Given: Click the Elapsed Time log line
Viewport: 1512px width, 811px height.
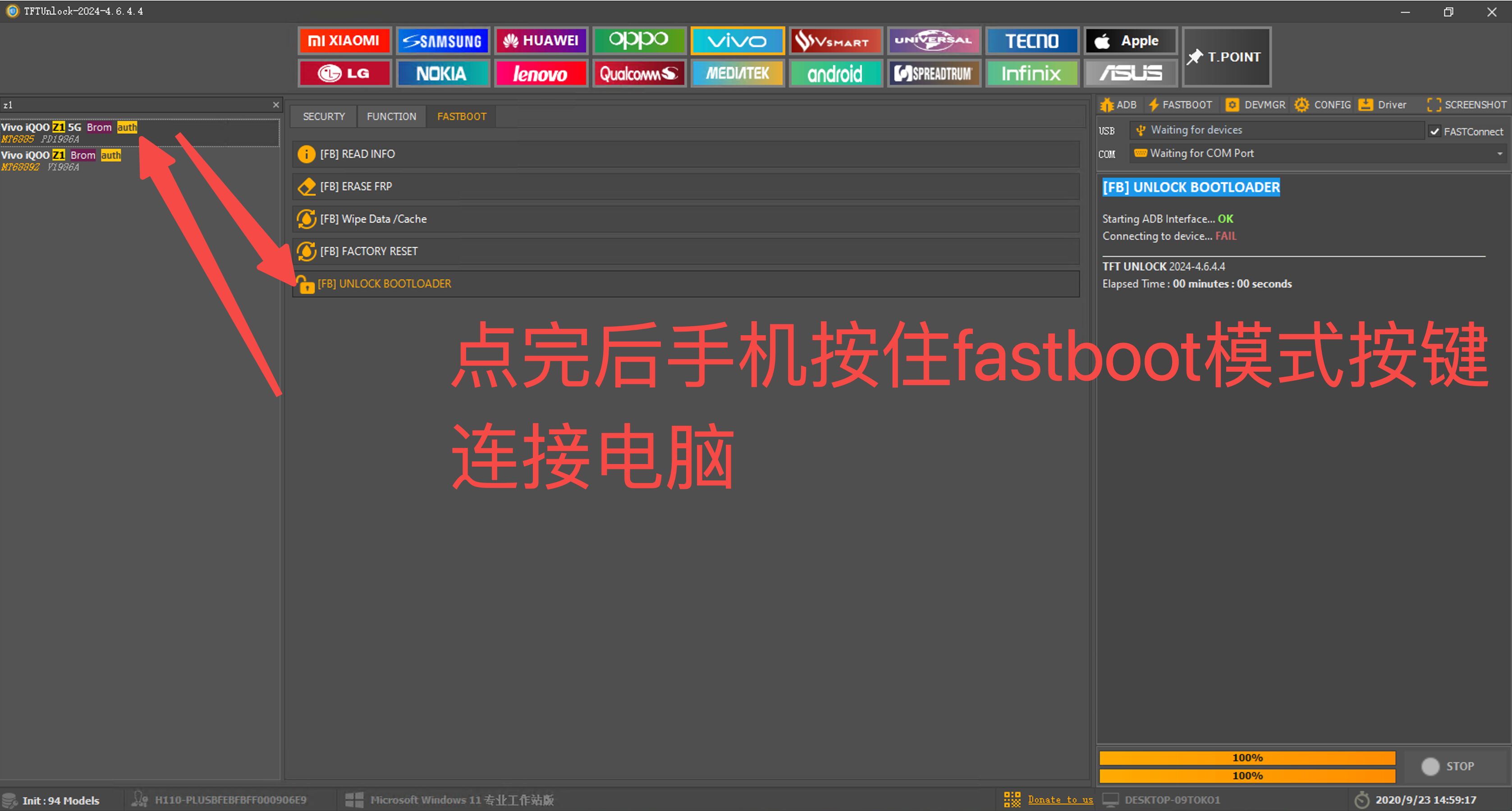Looking at the screenshot, I should (1197, 284).
